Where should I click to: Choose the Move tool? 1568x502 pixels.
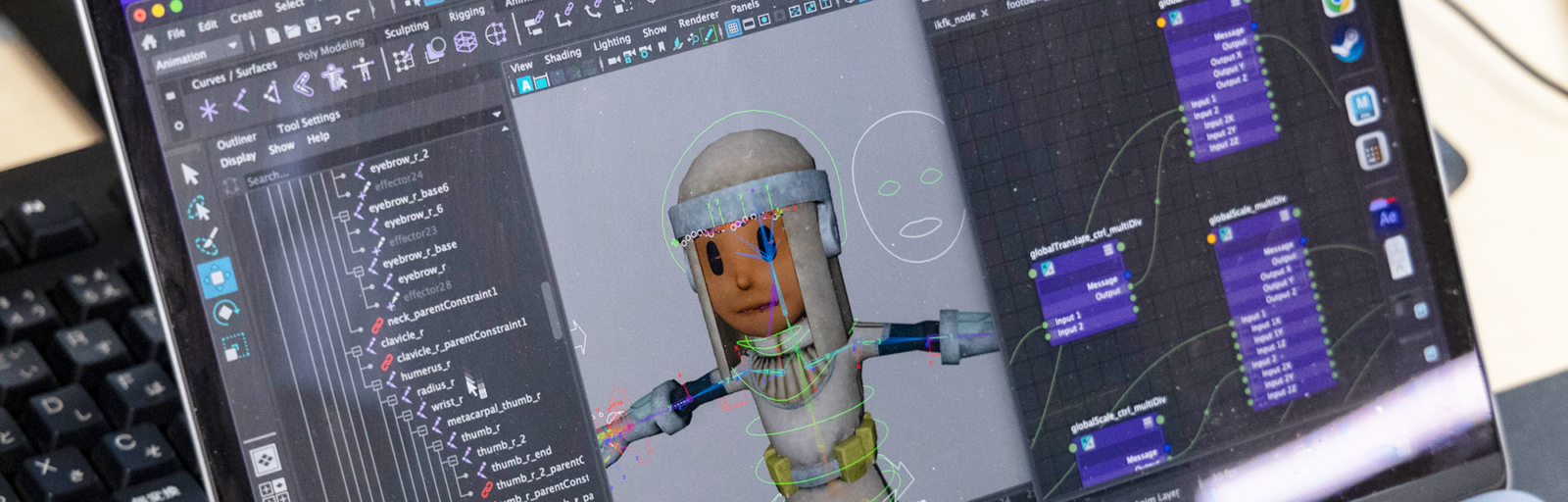click(x=218, y=276)
